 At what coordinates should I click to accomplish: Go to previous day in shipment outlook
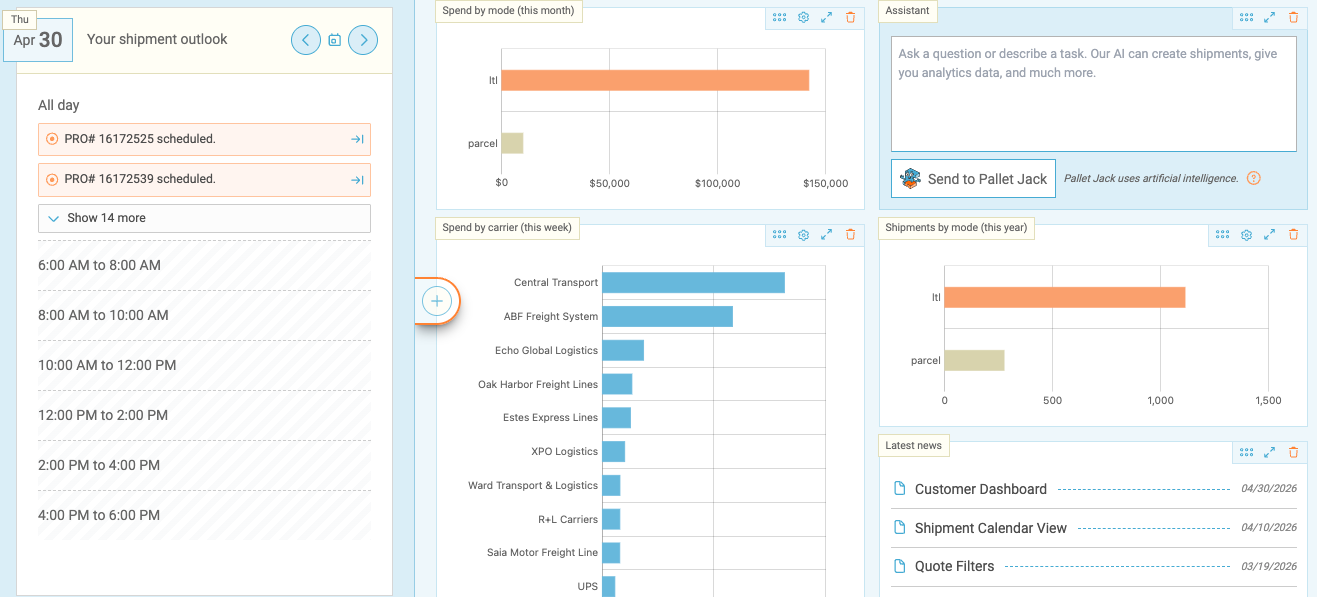(306, 40)
